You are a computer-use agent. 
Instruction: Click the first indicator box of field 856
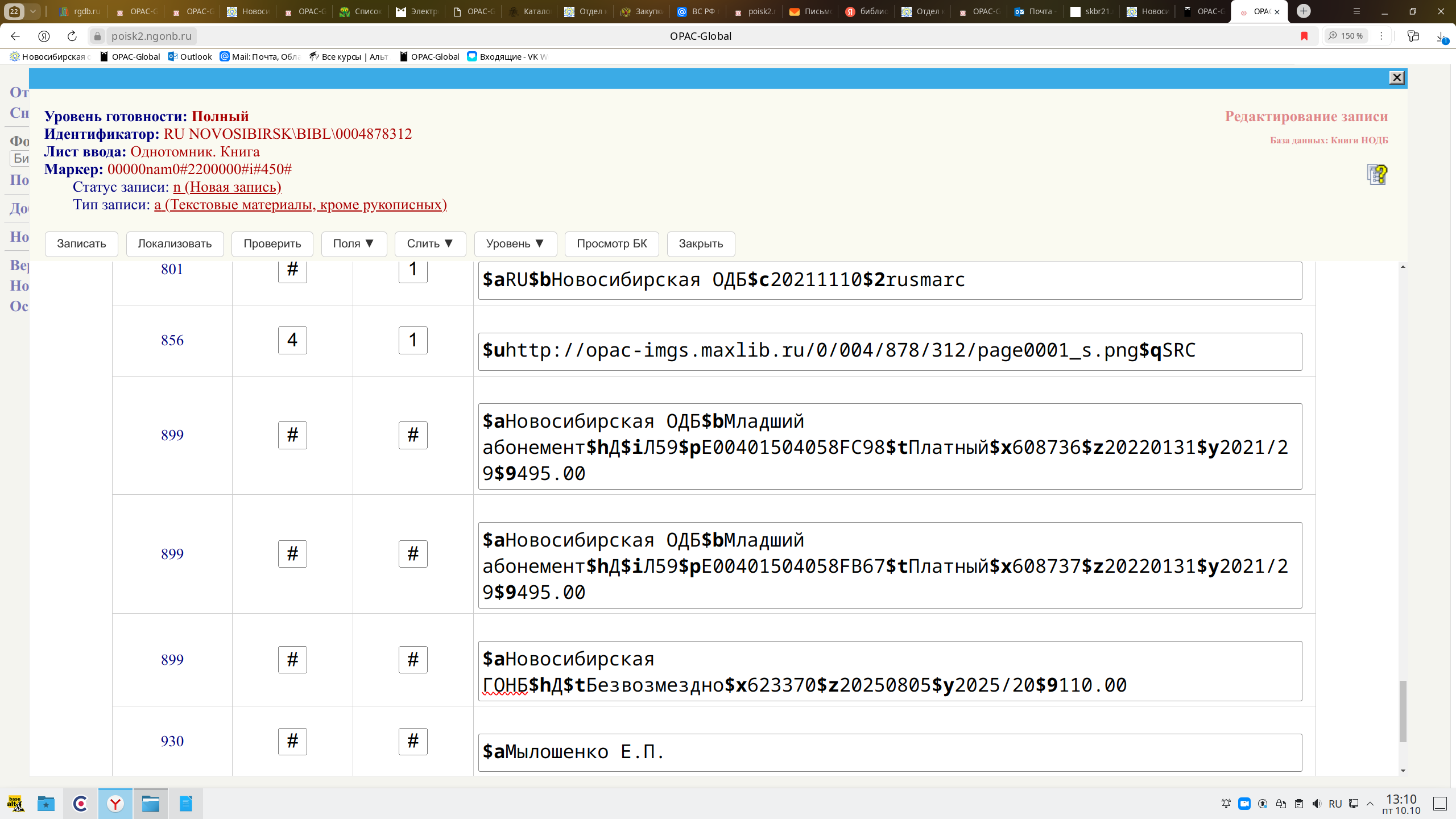coord(292,340)
